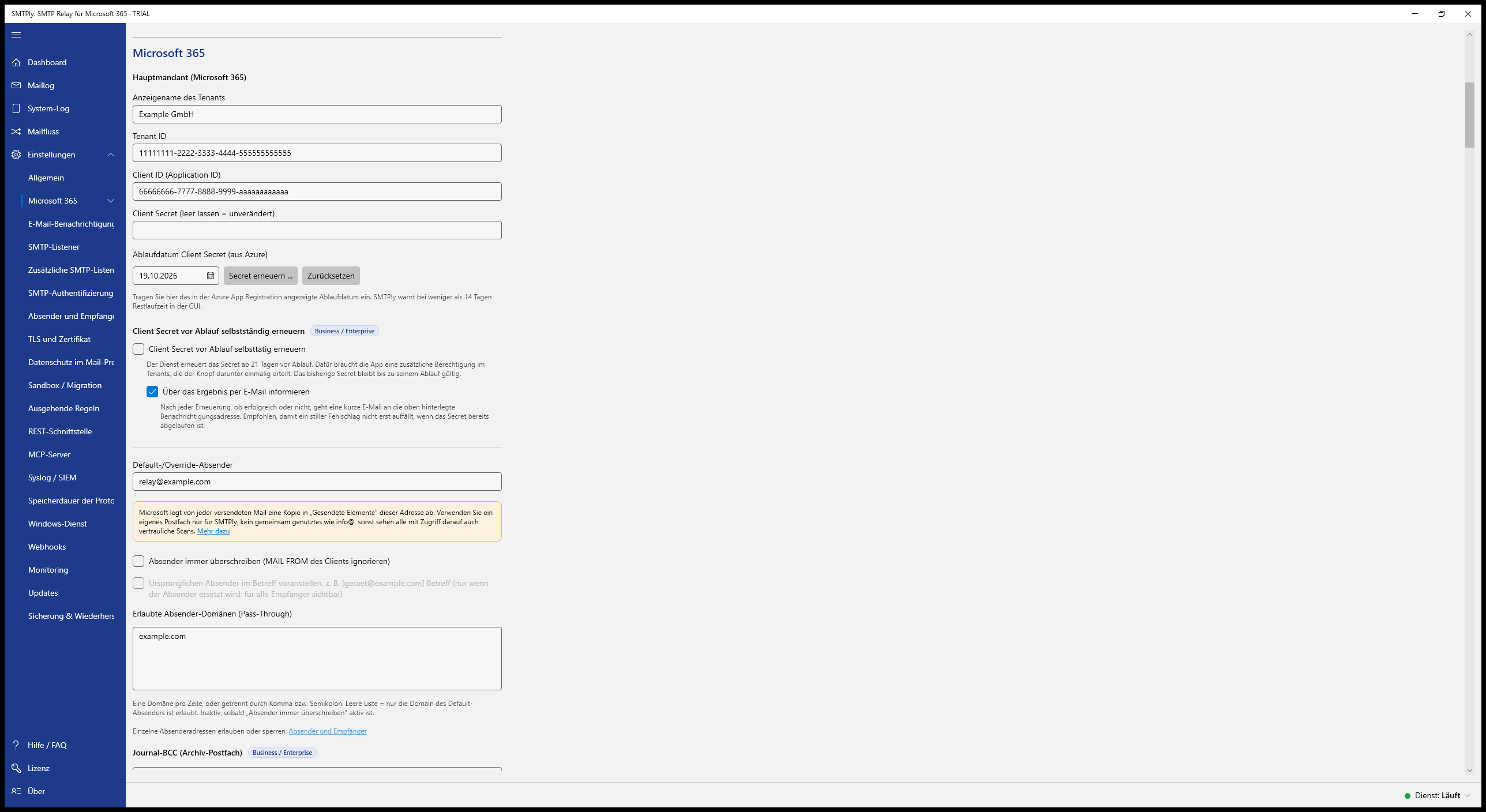Click the Maillog envelope icon
The width and height of the screenshot is (1486, 812).
click(x=16, y=85)
